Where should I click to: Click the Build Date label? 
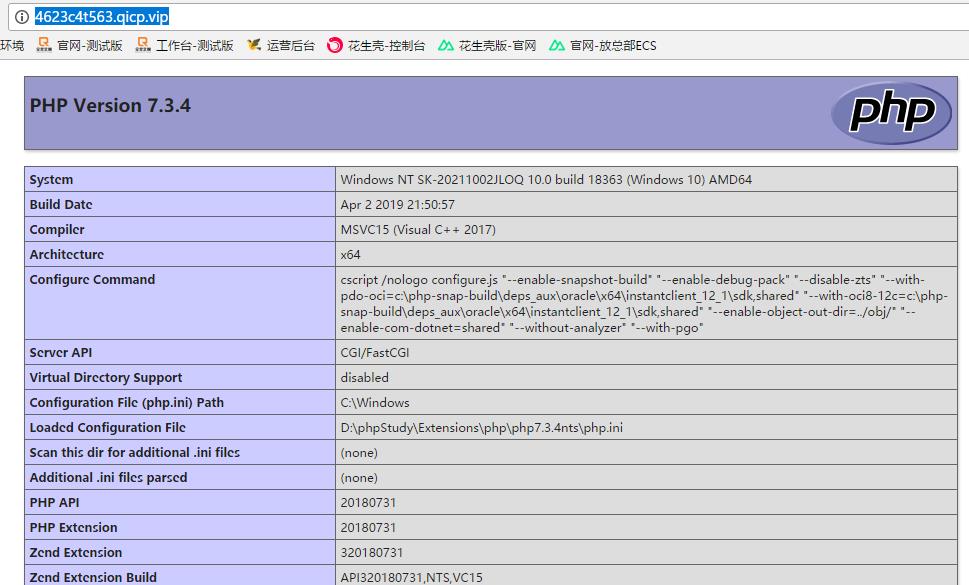(61, 204)
